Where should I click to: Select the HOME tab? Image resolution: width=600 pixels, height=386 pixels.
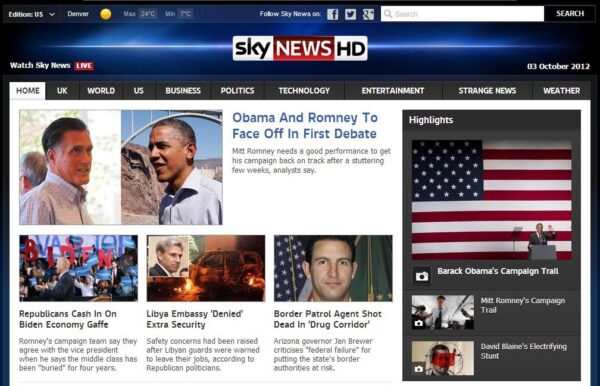(x=28, y=91)
